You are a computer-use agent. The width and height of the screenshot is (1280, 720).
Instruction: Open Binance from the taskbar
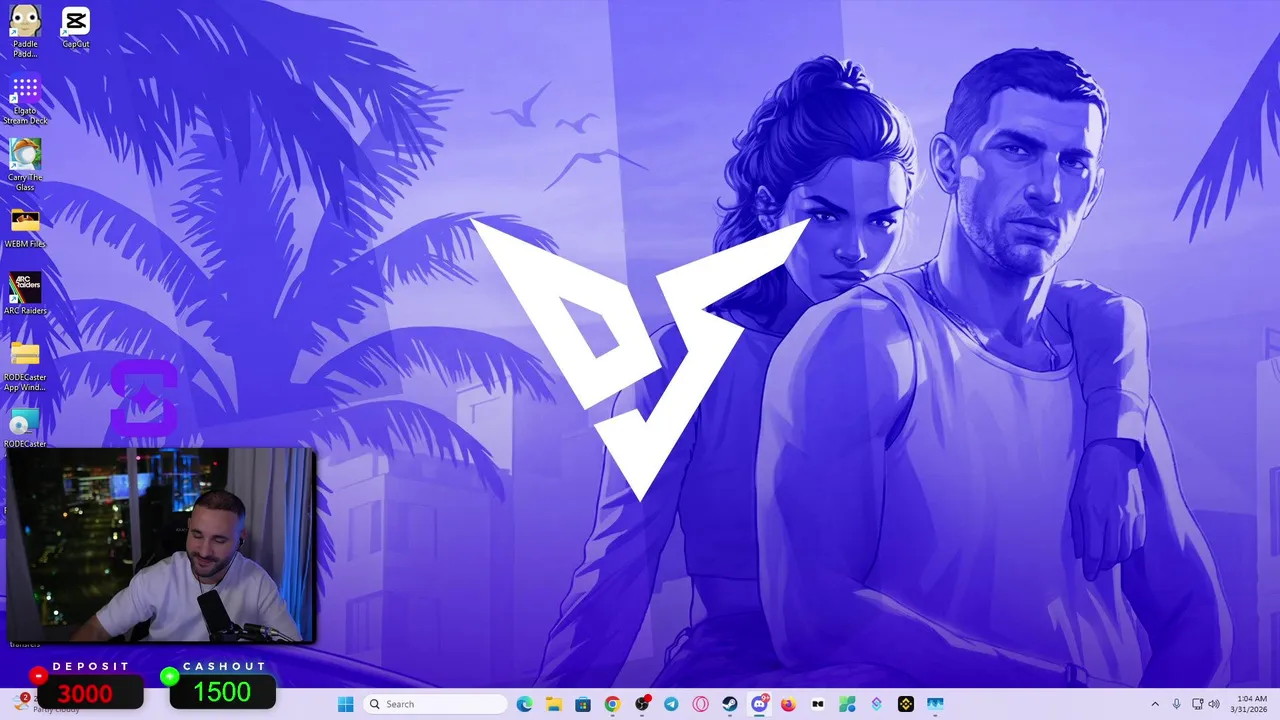(906, 704)
